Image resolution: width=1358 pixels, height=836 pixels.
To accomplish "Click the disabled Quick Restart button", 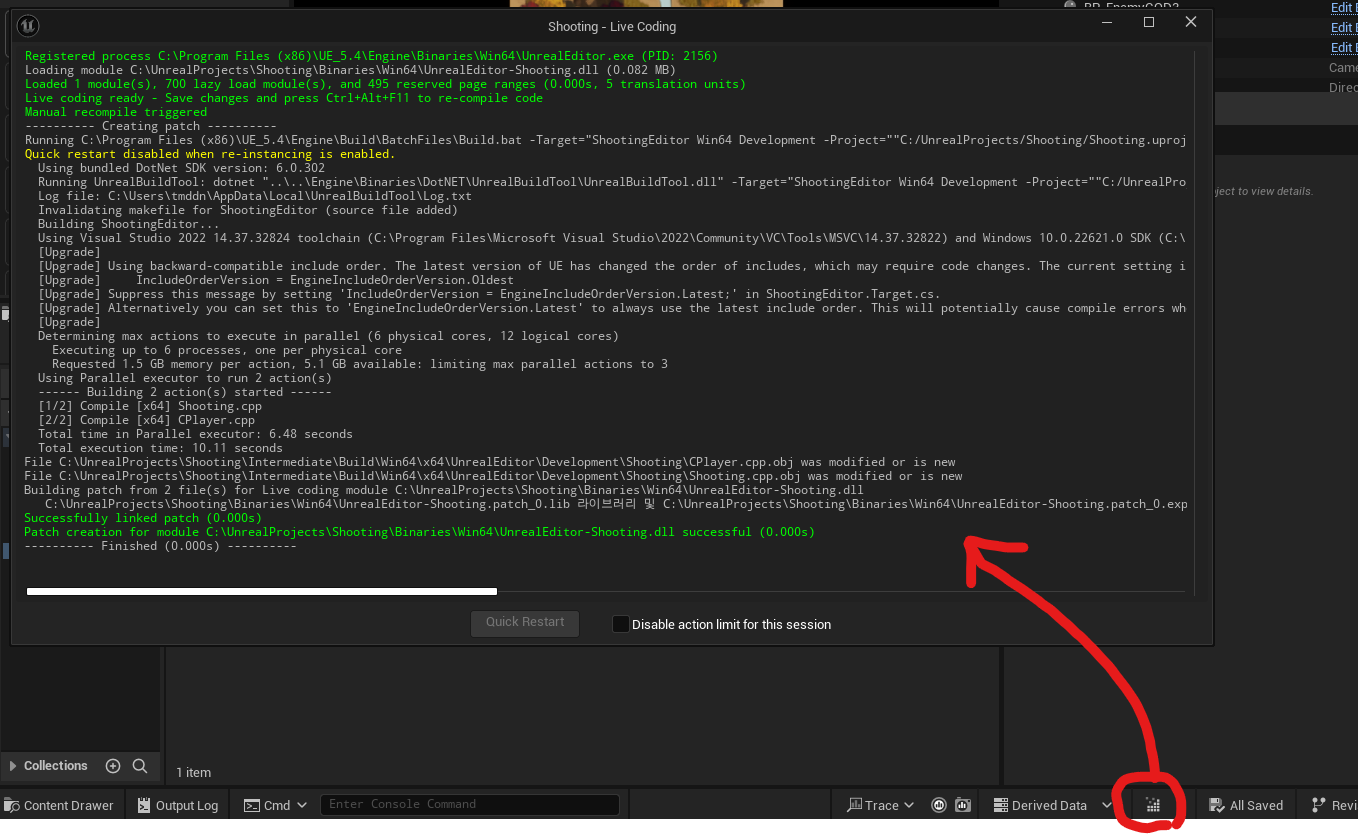I will coord(525,622).
